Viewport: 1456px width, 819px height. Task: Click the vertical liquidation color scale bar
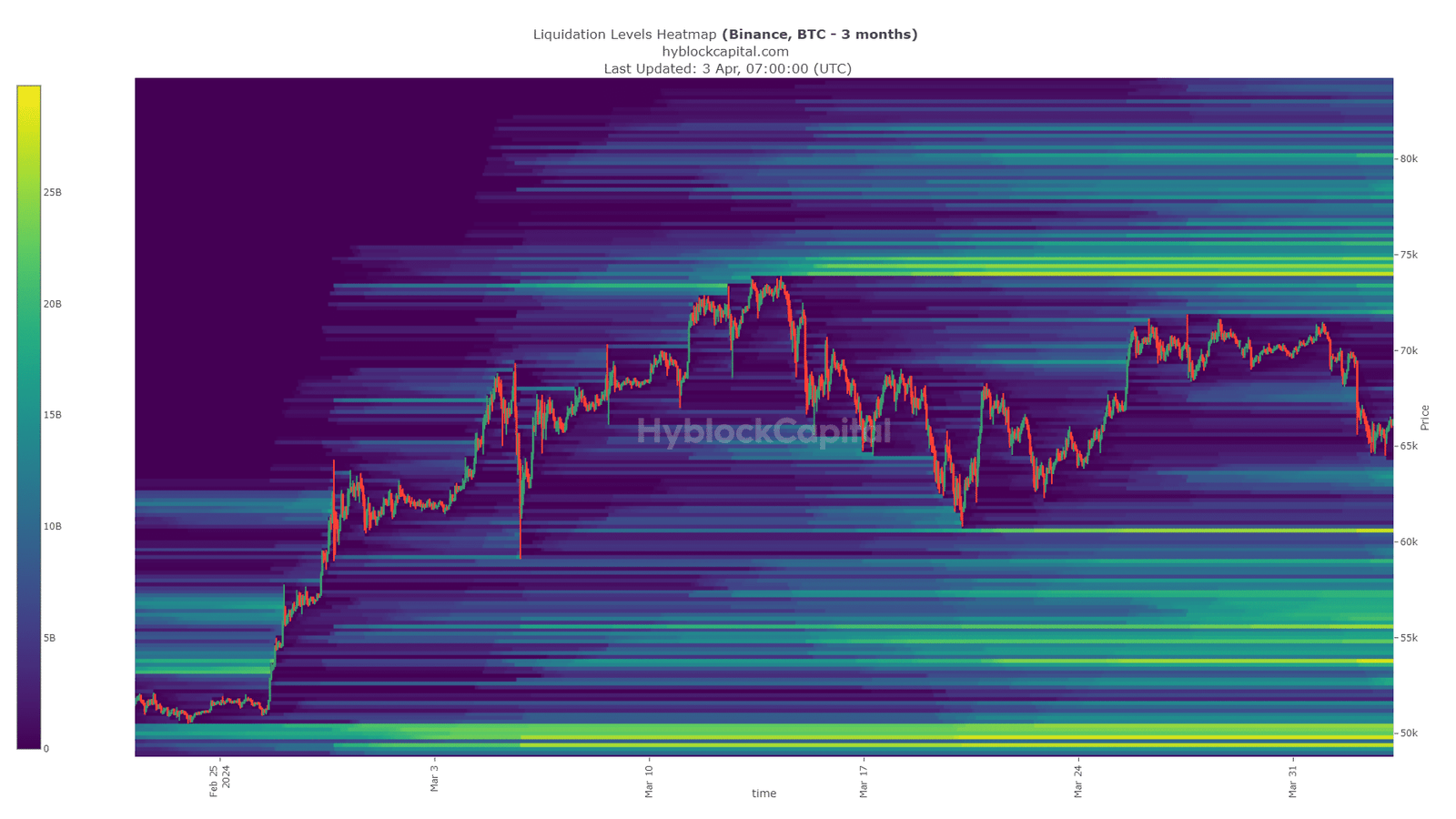(28, 418)
